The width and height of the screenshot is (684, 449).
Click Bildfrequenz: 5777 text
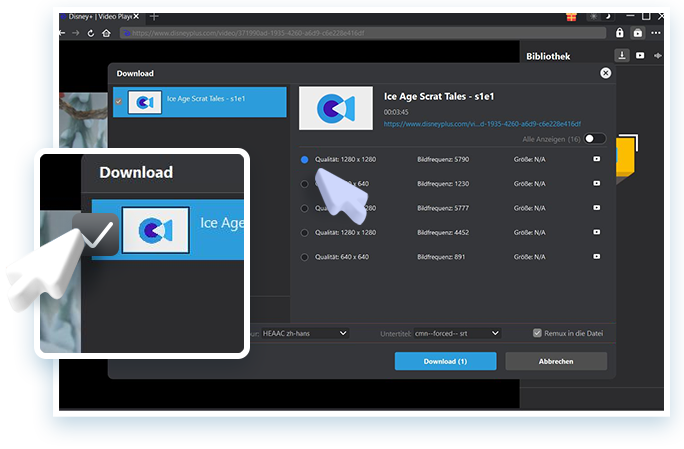click(x=443, y=208)
